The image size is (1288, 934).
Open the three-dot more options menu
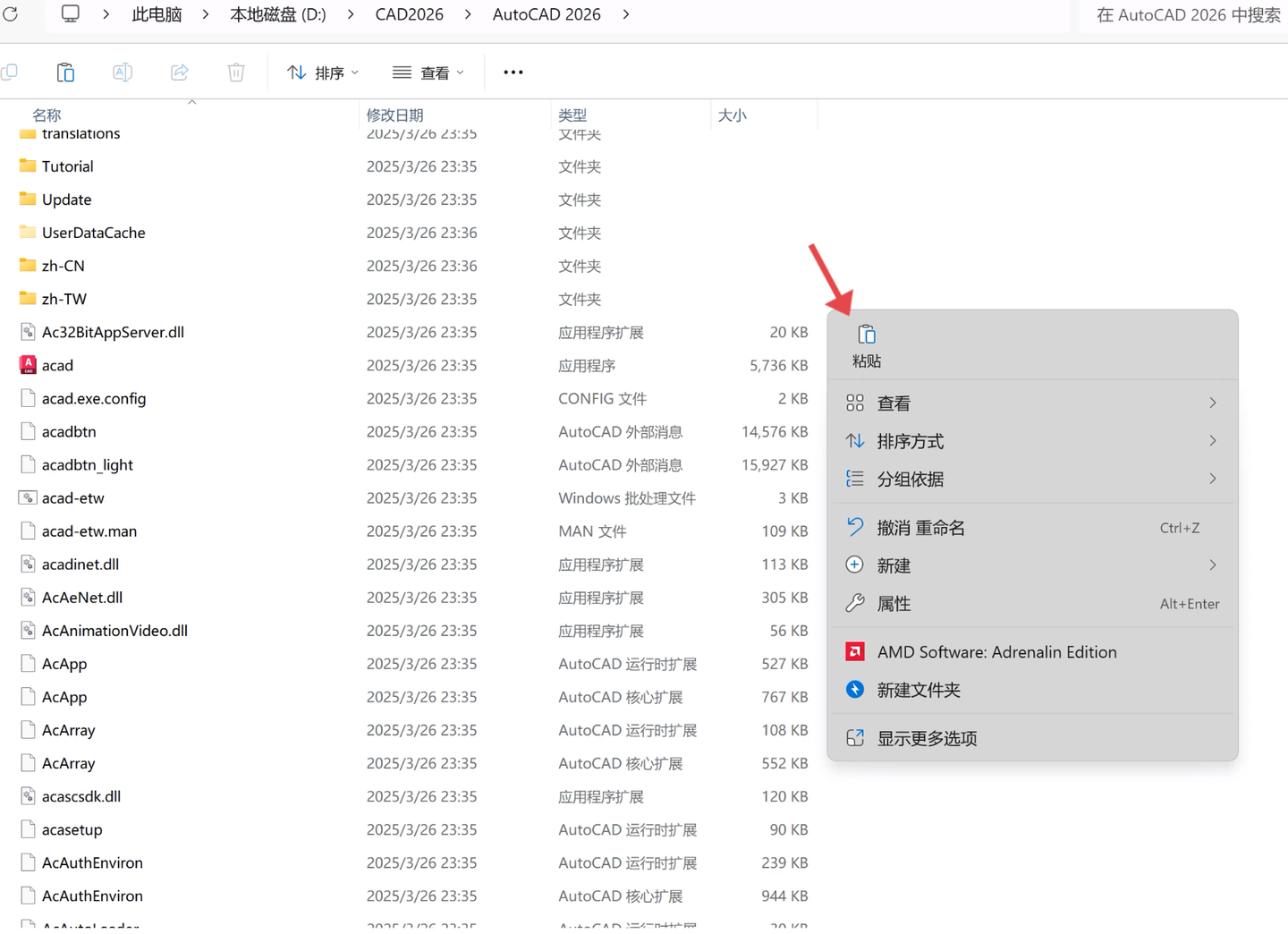click(513, 72)
